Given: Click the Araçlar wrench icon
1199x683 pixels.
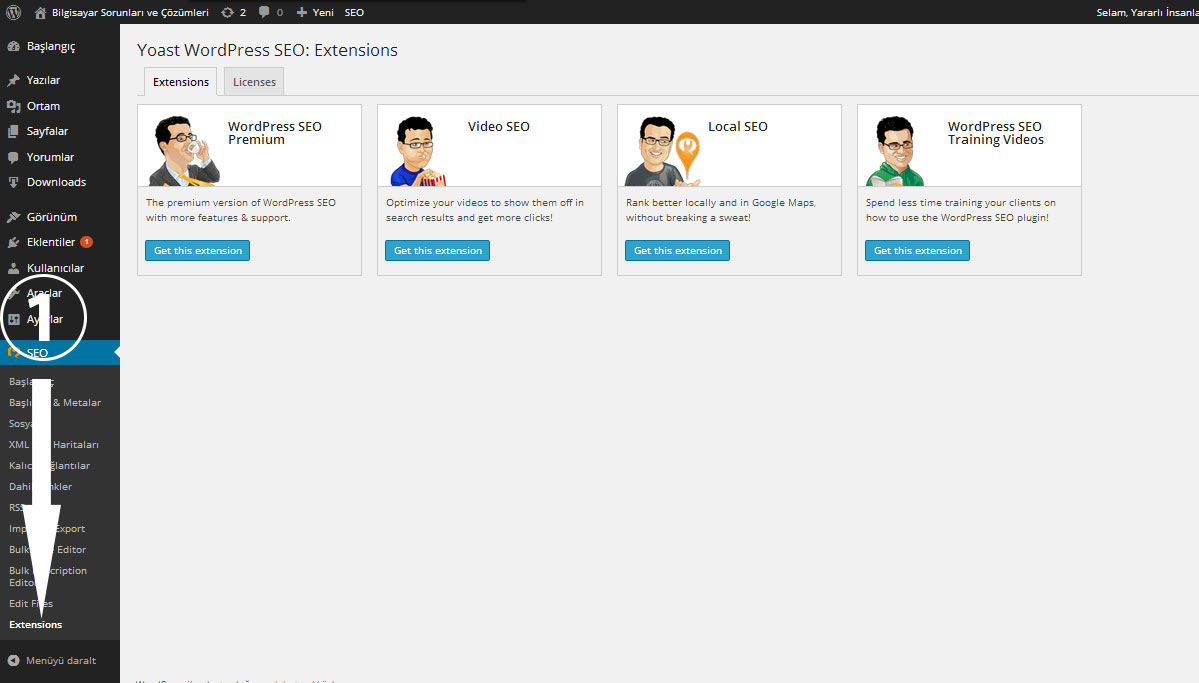Looking at the screenshot, I should [x=14, y=294].
